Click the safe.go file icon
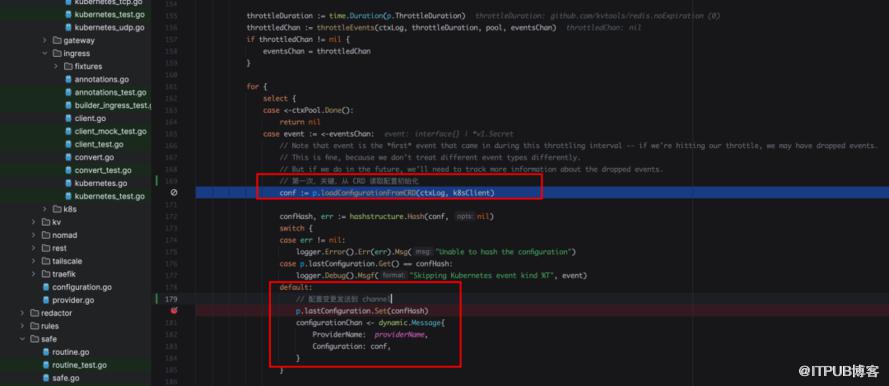889x386 pixels. pos(46,378)
